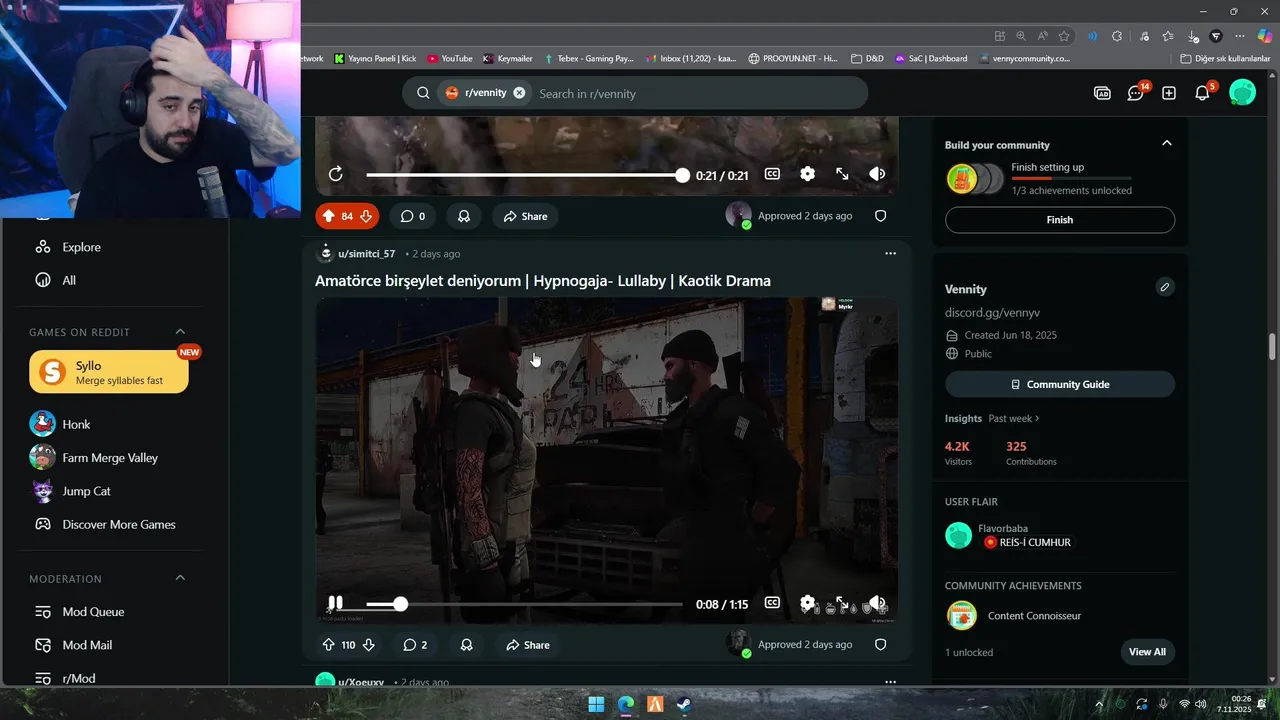Give award to the 84-vote post
Viewport: 1280px width, 720px height.
[x=464, y=216]
